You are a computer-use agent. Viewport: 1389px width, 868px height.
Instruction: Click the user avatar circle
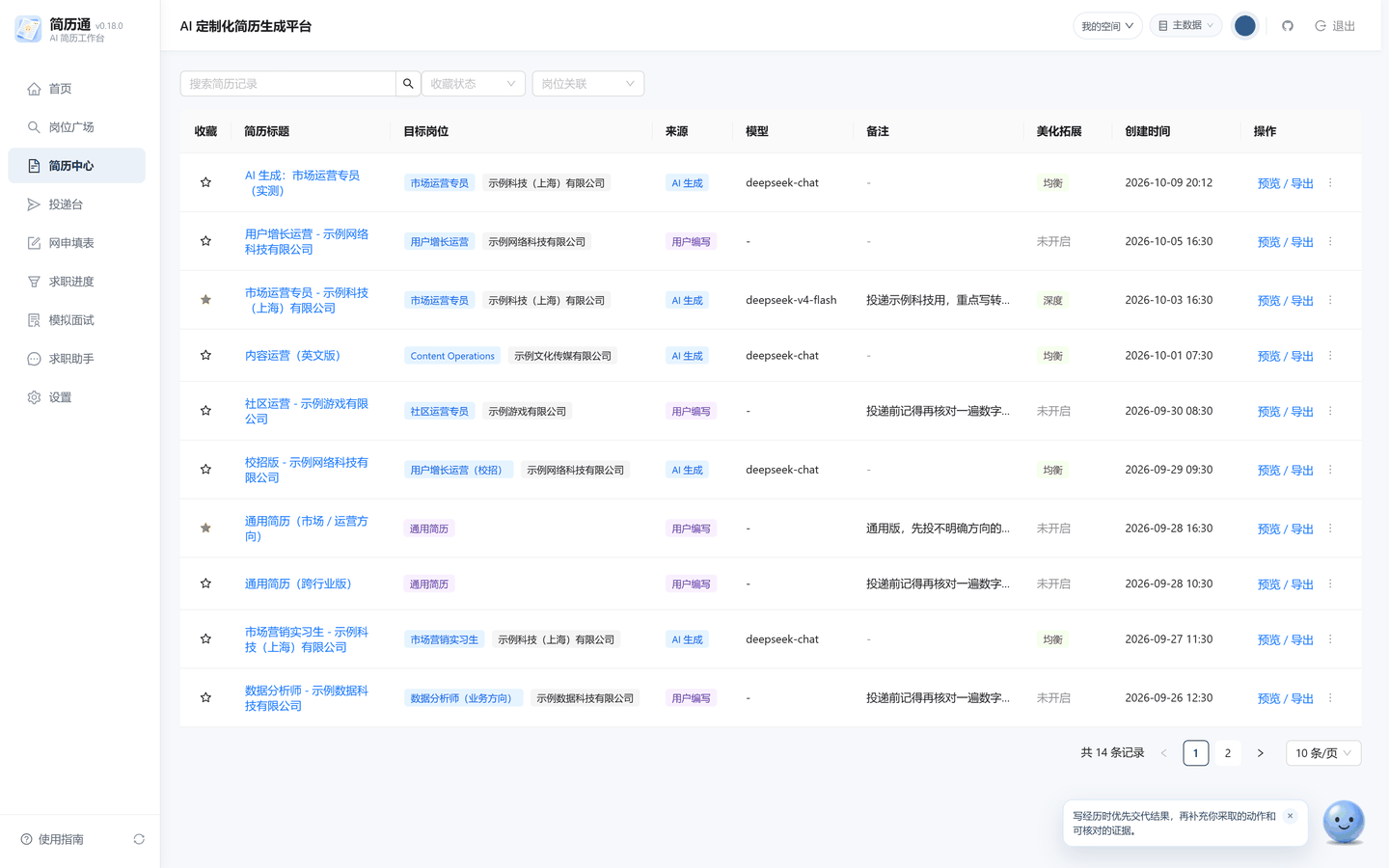pyautogui.click(x=1245, y=26)
